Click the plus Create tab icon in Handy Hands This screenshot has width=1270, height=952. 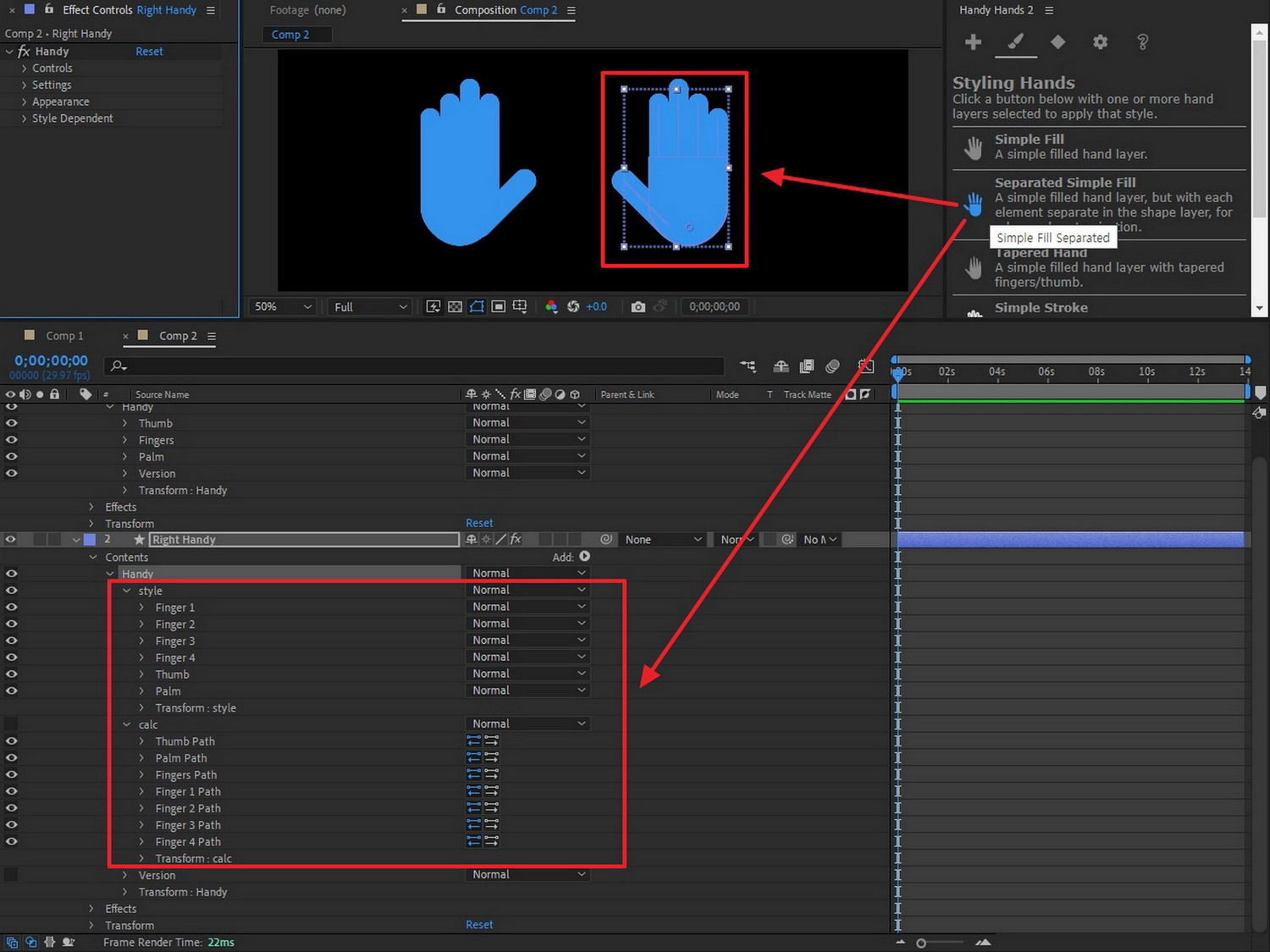point(973,41)
